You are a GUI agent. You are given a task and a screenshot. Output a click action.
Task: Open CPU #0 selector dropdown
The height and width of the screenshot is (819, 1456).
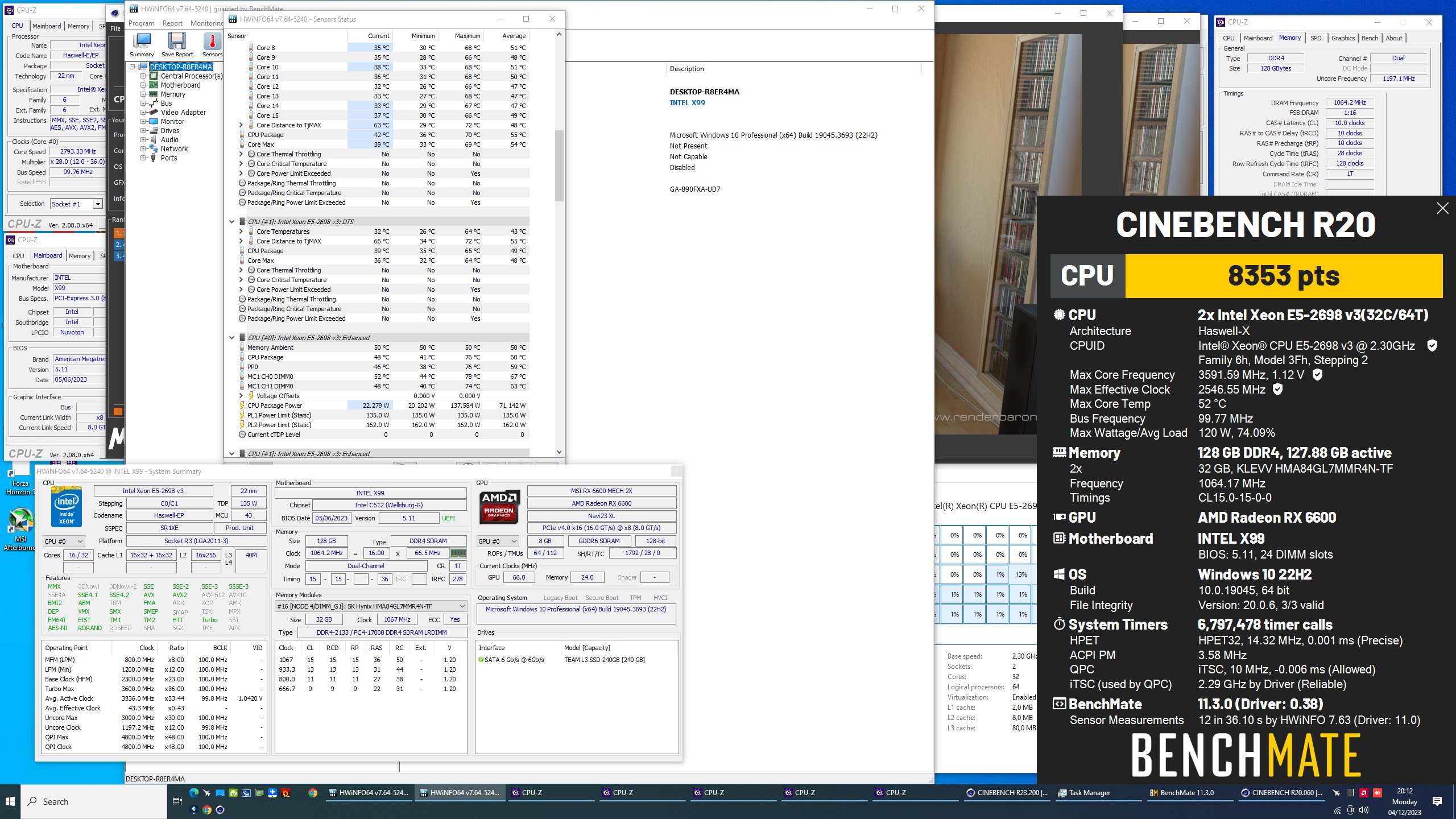tap(64, 541)
